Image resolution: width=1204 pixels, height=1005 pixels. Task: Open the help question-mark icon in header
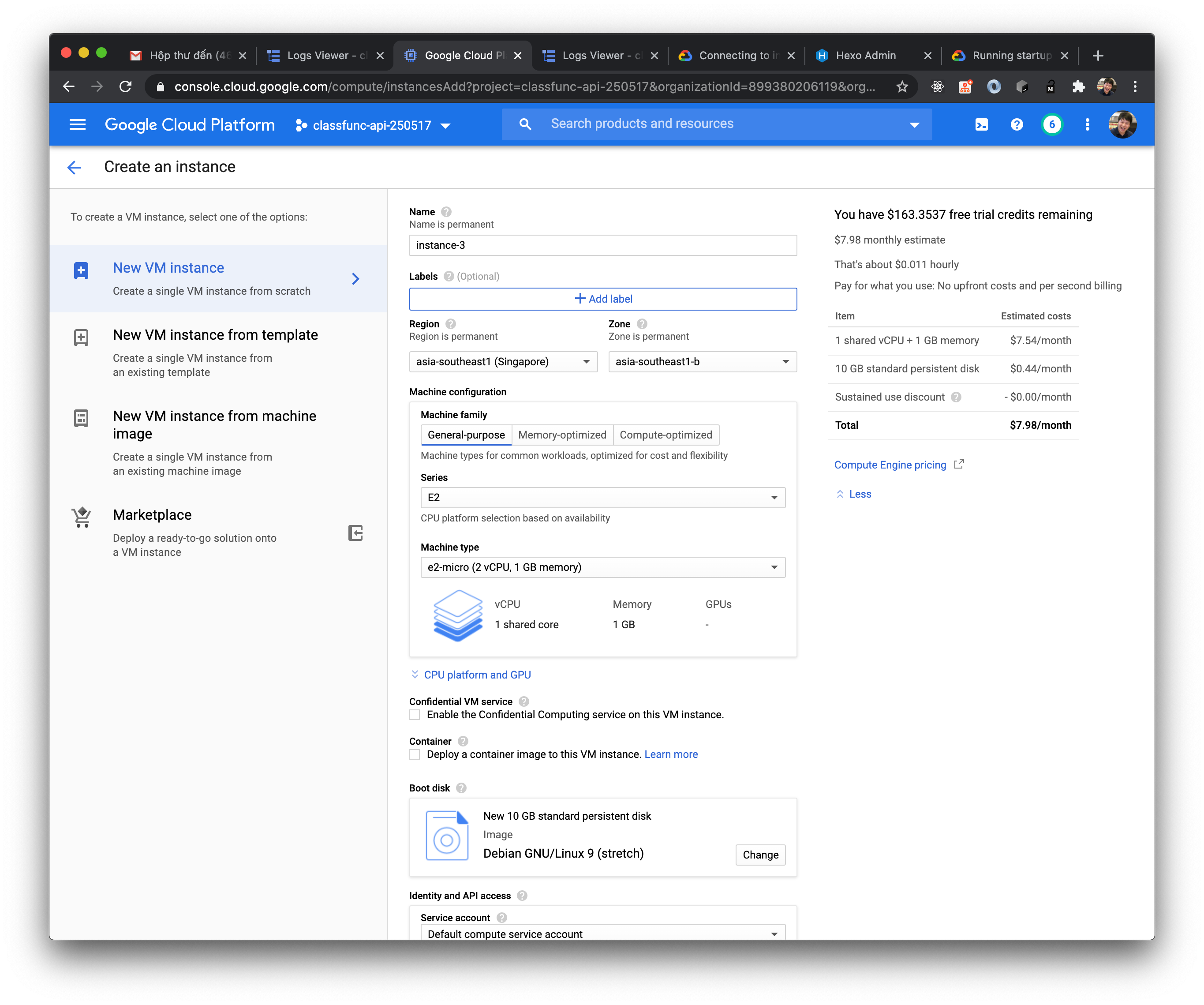[1016, 124]
